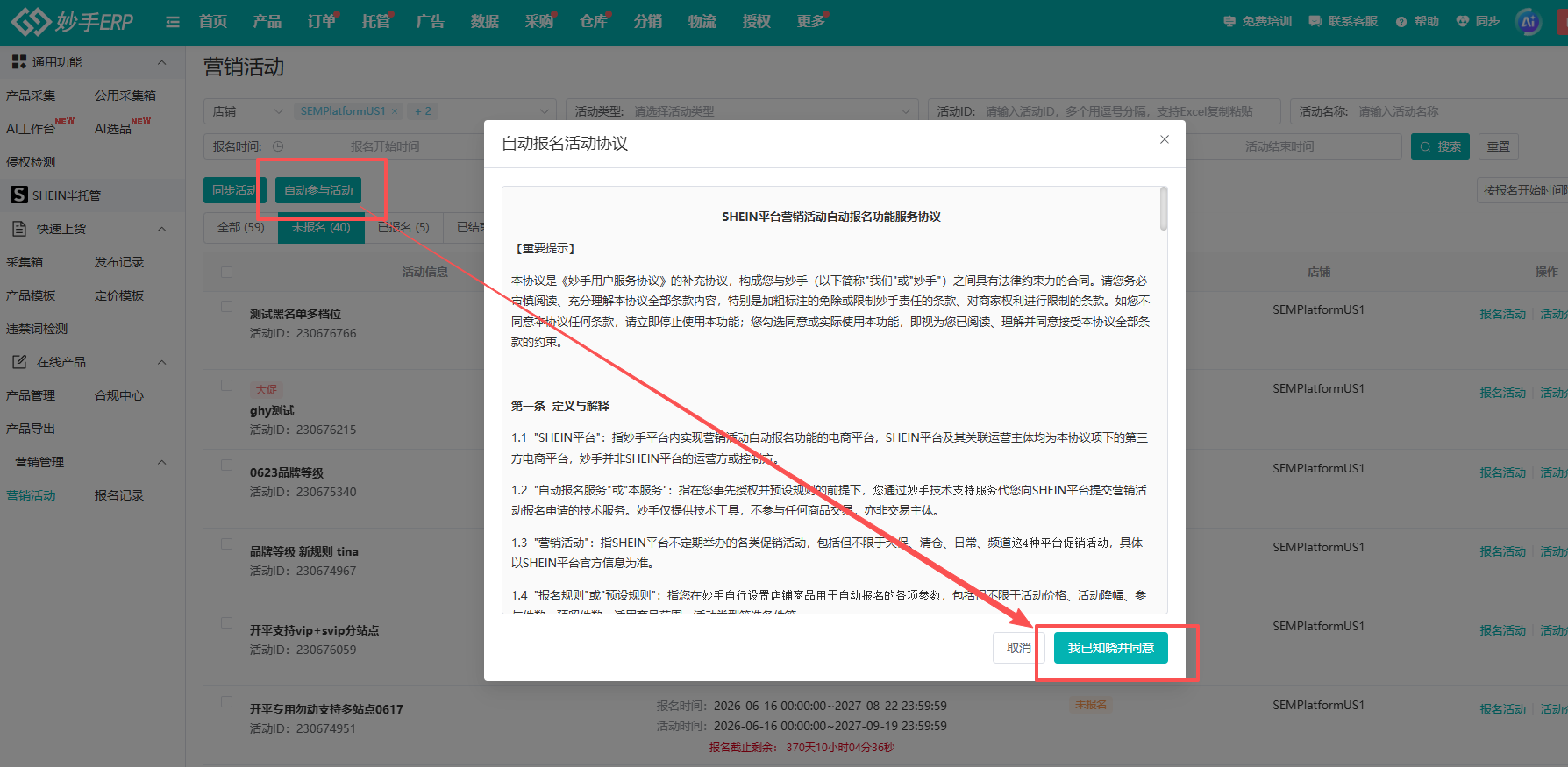Click the 帮助 question mark icon

(1401, 22)
